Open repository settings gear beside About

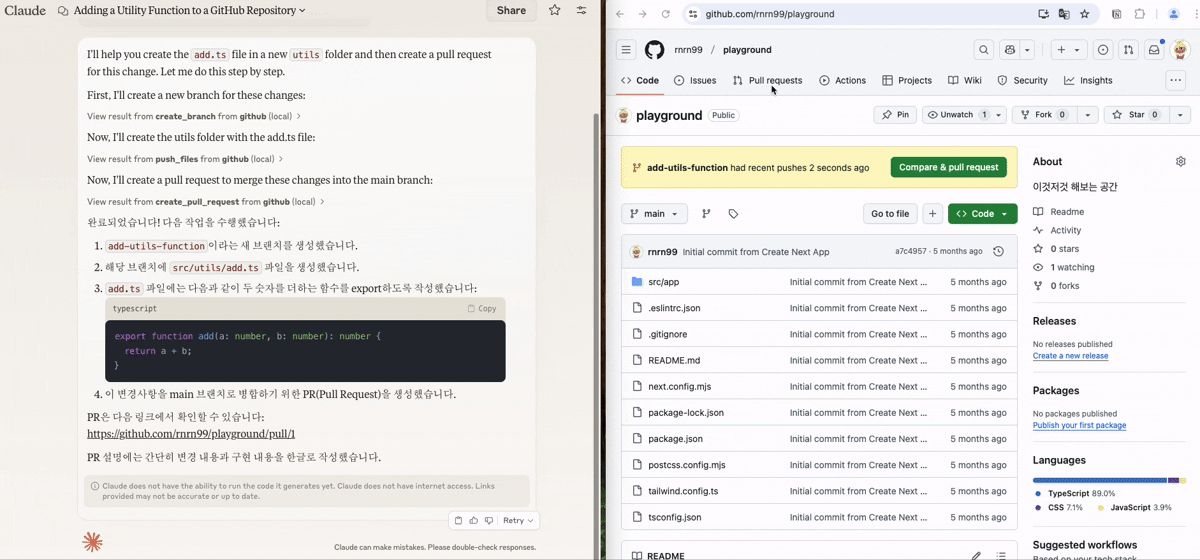coord(1181,161)
